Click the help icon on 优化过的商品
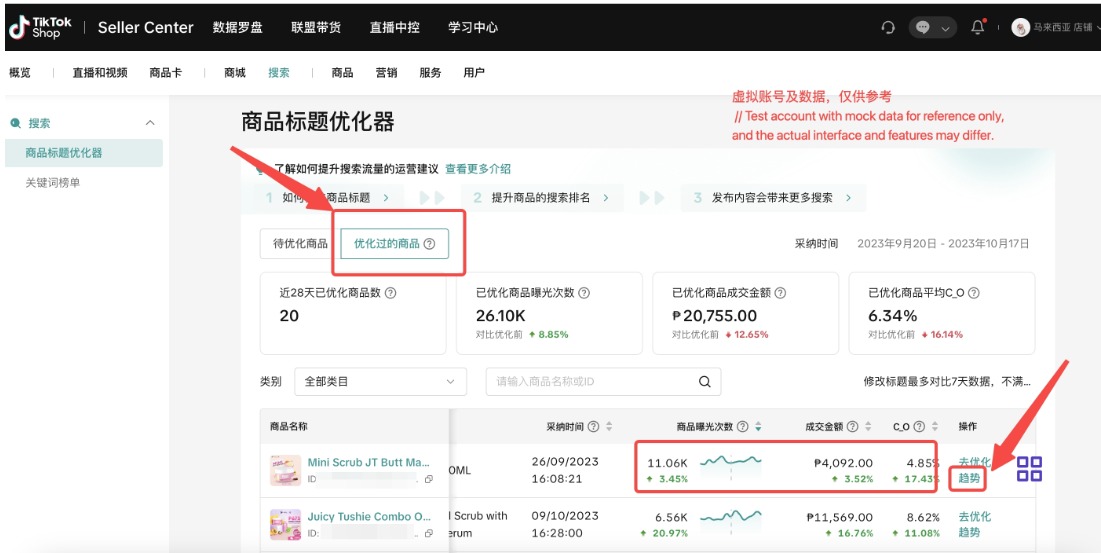The image size is (1101, 553). [430, 244]
